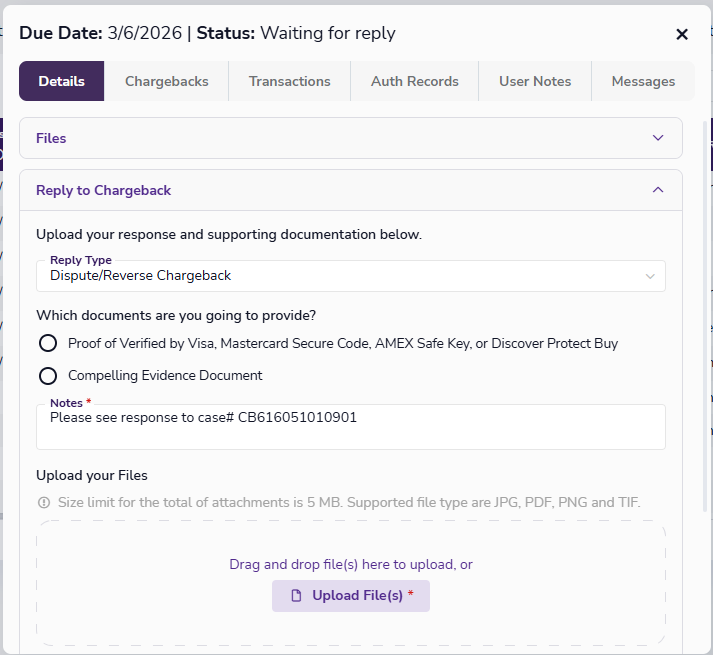Viewport: 713px width, 655px height.
Task: Select the Compelling Evidence Document radio button
Action: [x=47, y=376]
